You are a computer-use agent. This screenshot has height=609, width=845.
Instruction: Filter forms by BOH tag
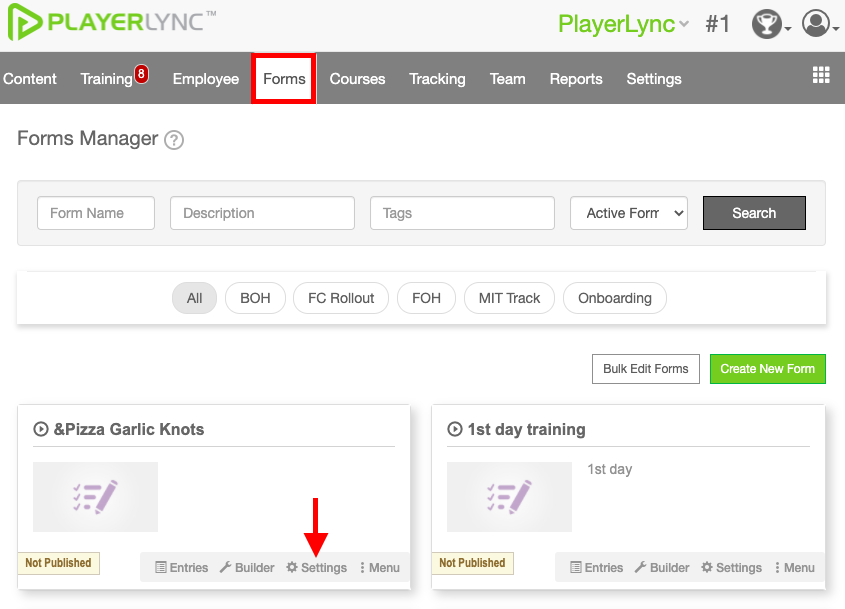[255, 298]
